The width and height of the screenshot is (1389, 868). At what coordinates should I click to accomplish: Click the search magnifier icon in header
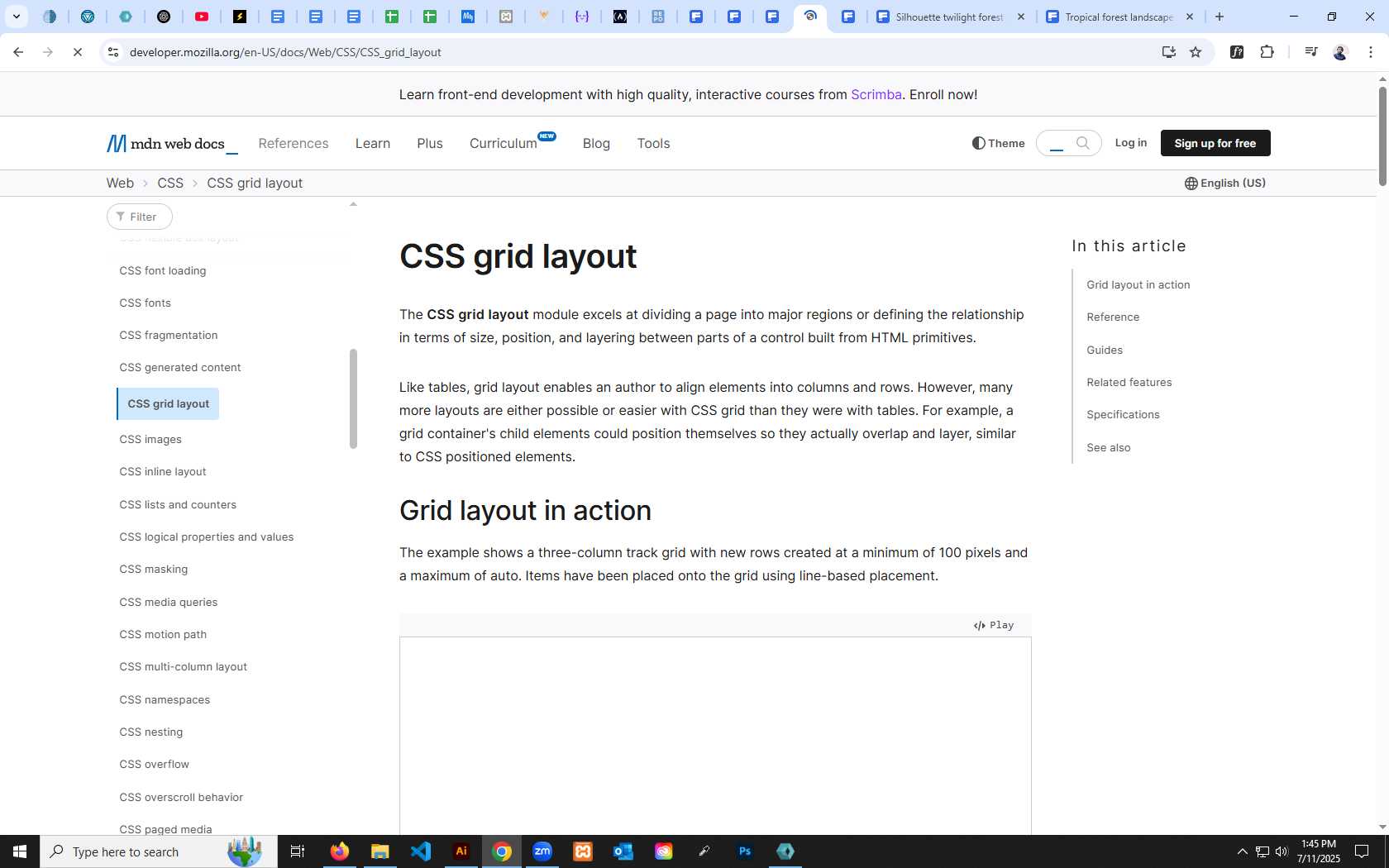(x=1082, y=143)
